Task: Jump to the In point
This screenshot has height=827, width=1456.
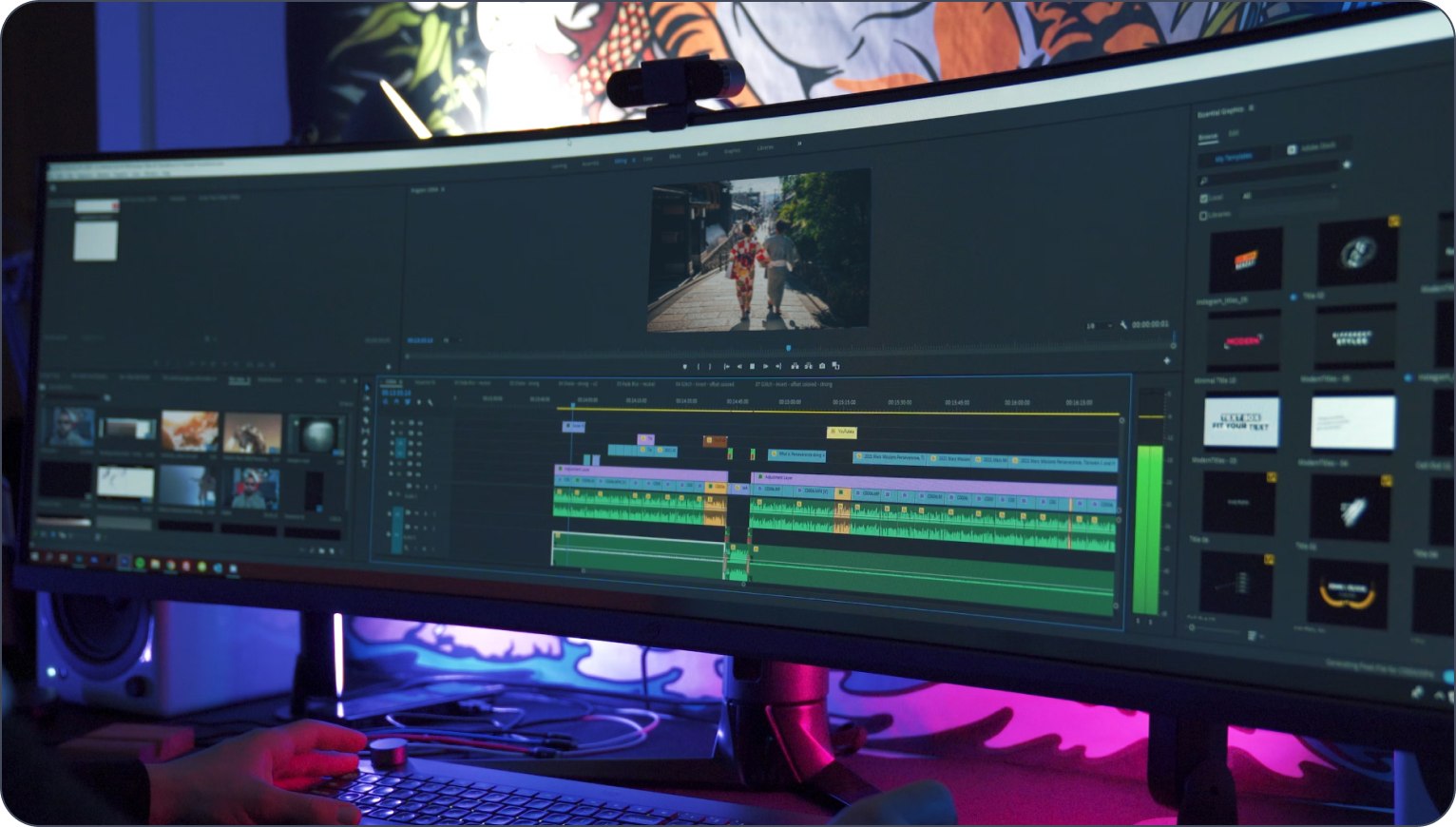Action: [x=727, y=366]
